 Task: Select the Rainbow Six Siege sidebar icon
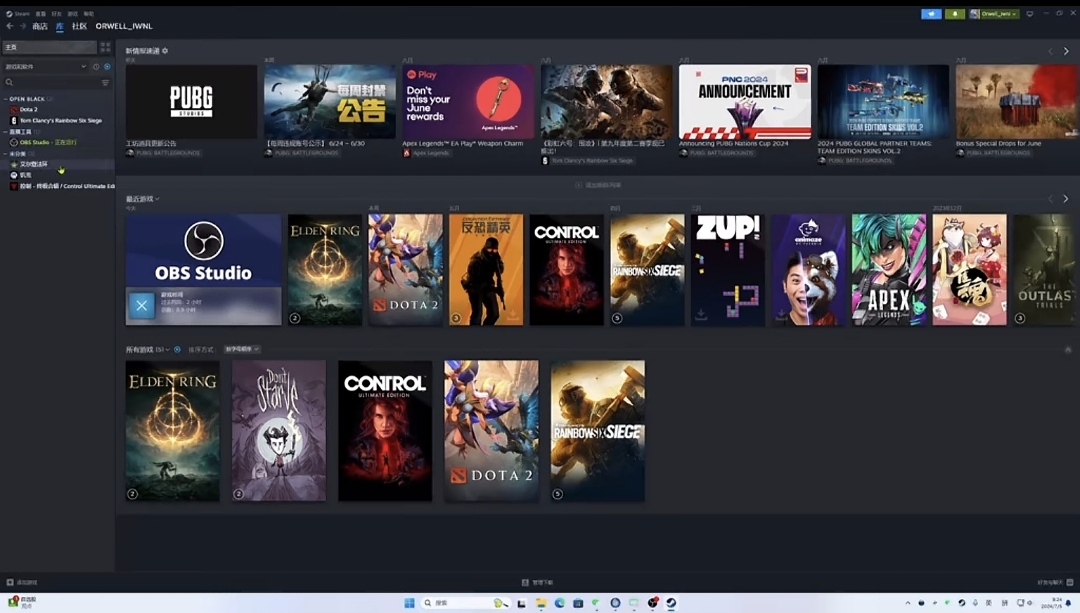click(14, 121)
